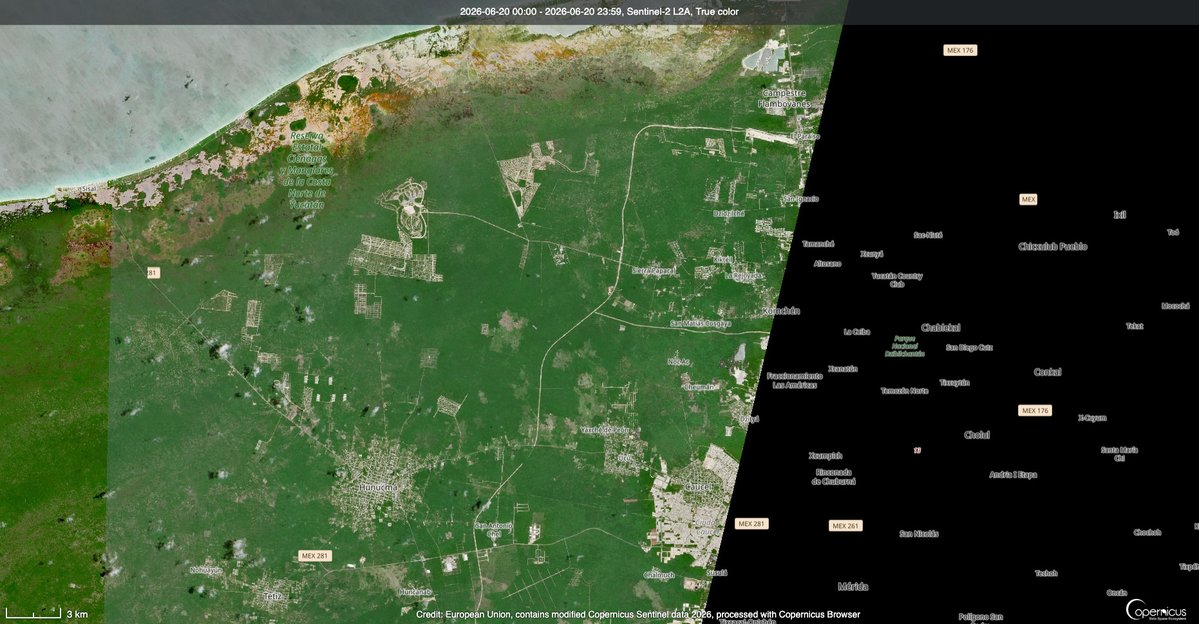Click the Hunucmá town label
1199x624 pixels.
point(379,486)
